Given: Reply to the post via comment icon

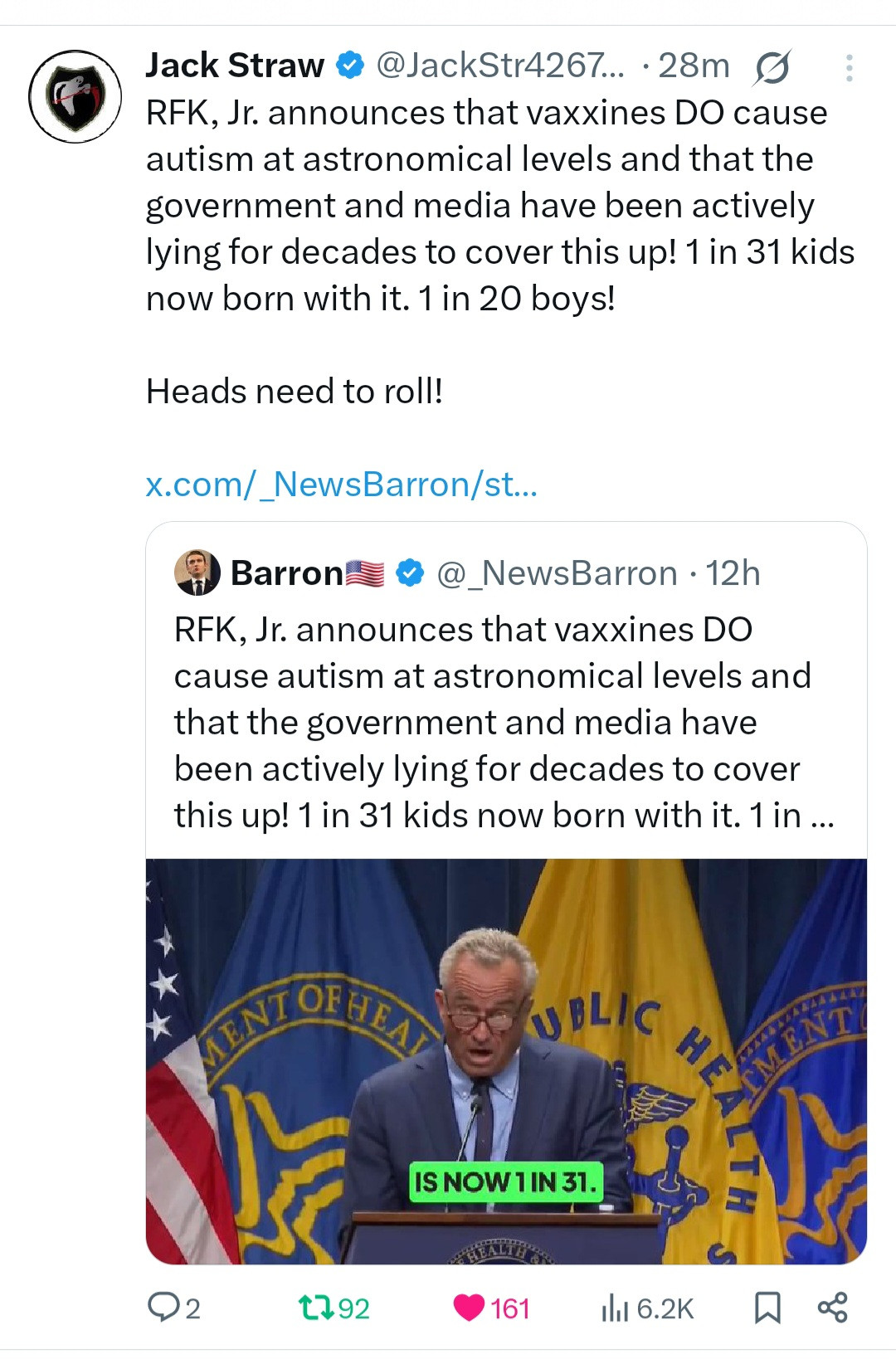Looking at the screenshot, I should click(x=163, y=1308).
